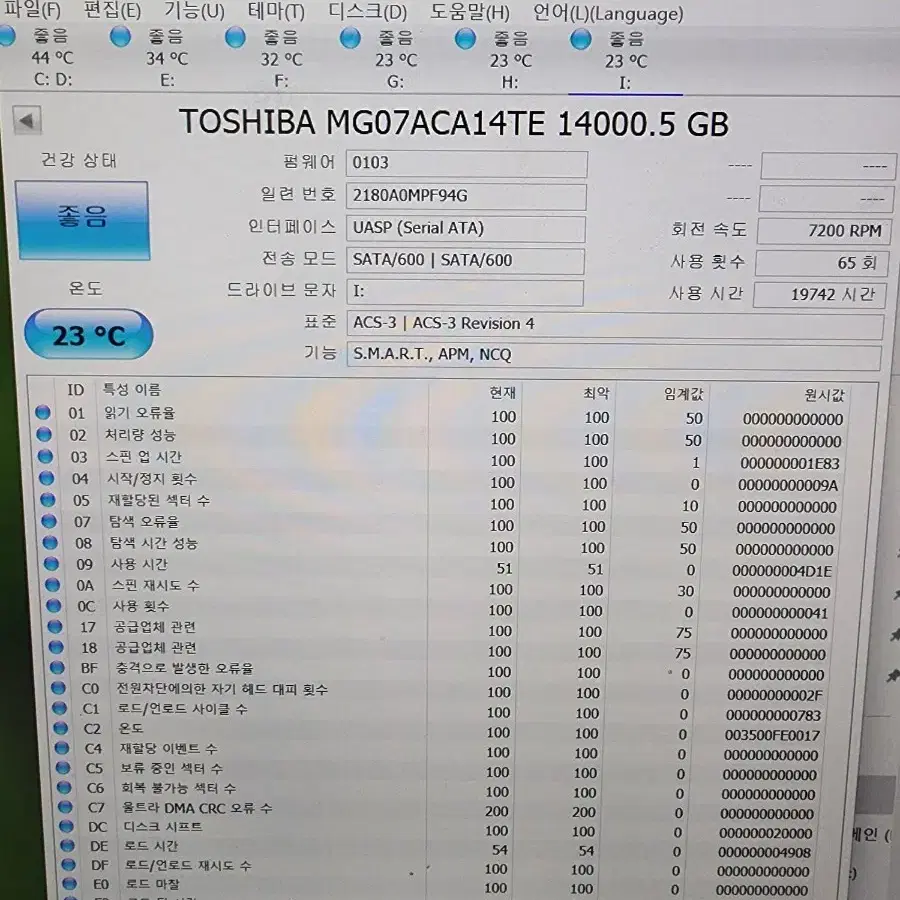Open the 디스크(D) menu
This screenshot has width=900, height=900.
(367, 11)
